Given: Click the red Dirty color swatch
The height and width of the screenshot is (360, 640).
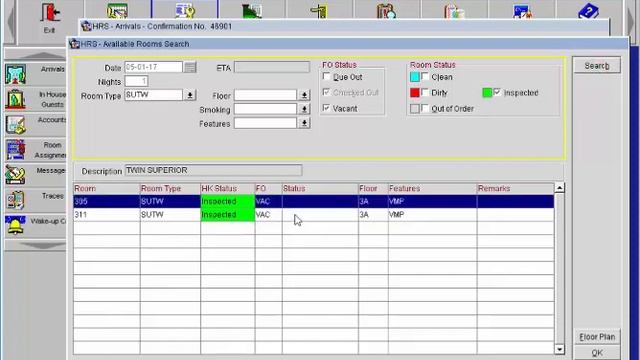Looking at the screenshot, I should [x=415, y=93].
